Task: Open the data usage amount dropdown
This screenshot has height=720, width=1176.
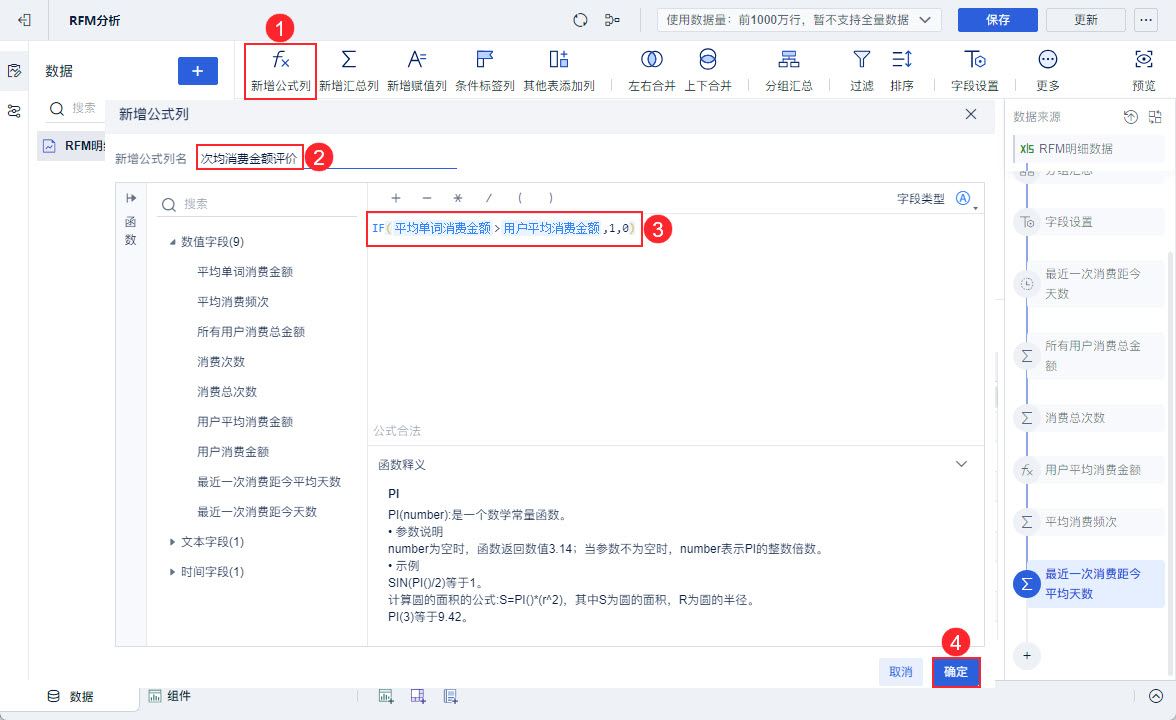Action: coord(800,20)
